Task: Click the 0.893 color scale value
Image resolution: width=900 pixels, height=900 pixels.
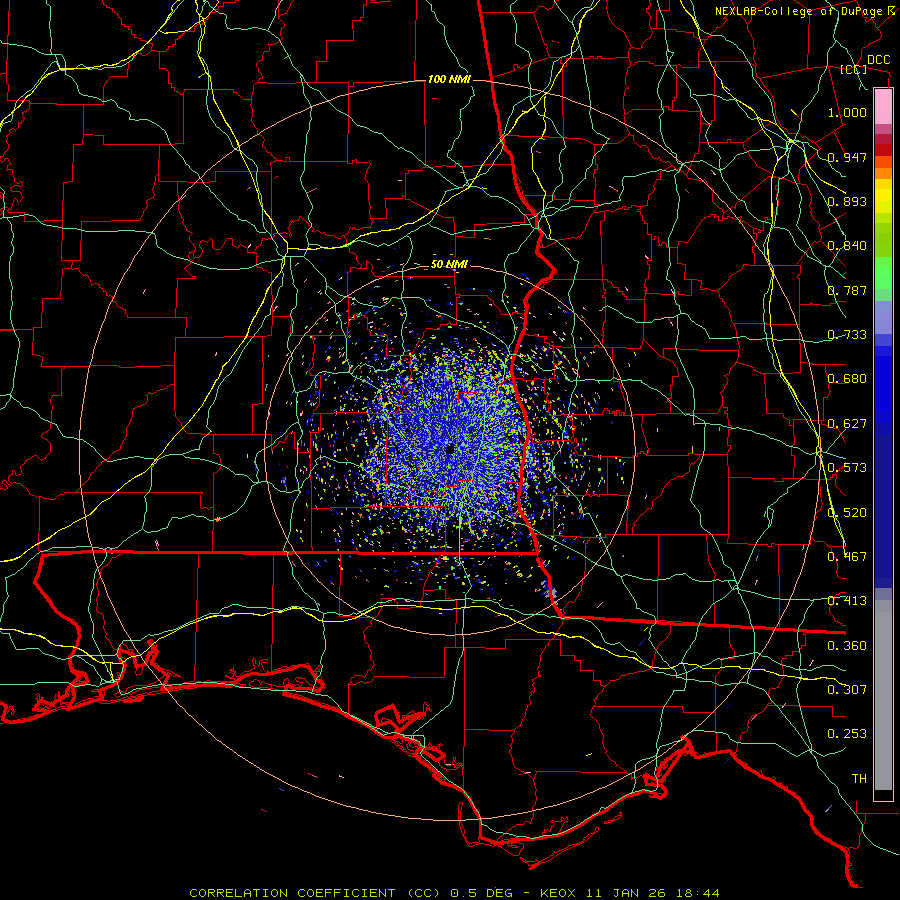Action: click(847, 201)
